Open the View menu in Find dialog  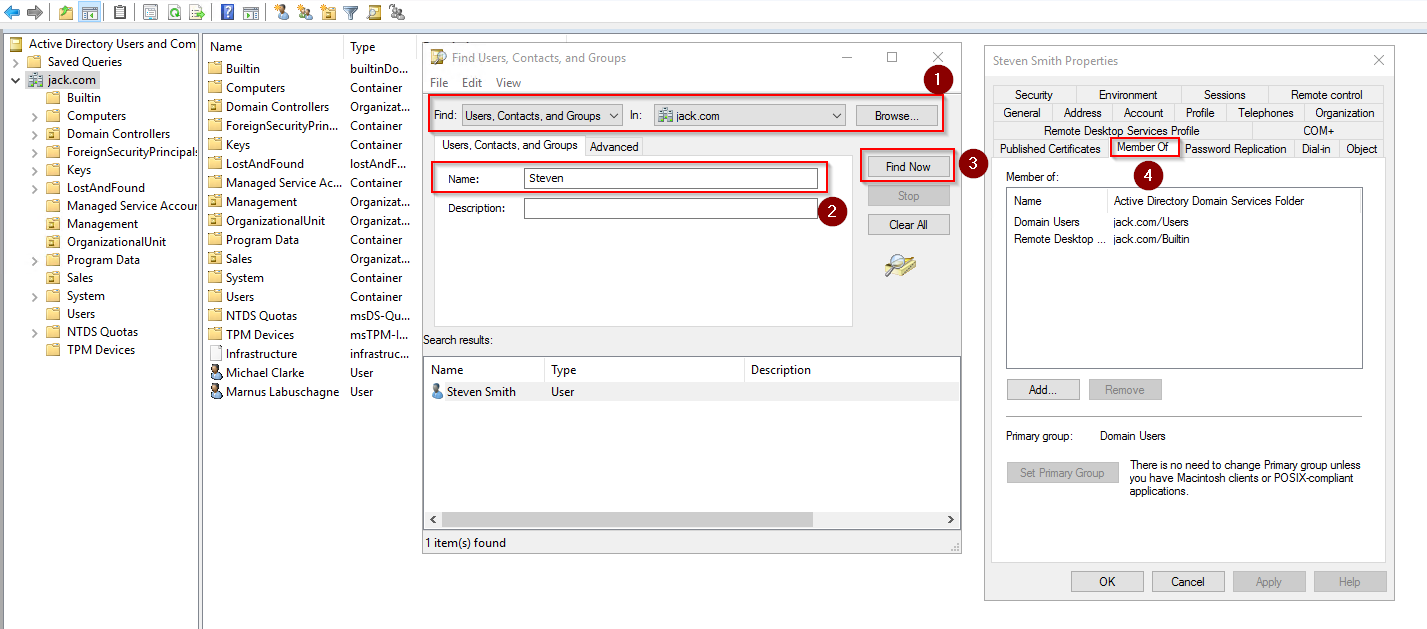pos(508,82)
